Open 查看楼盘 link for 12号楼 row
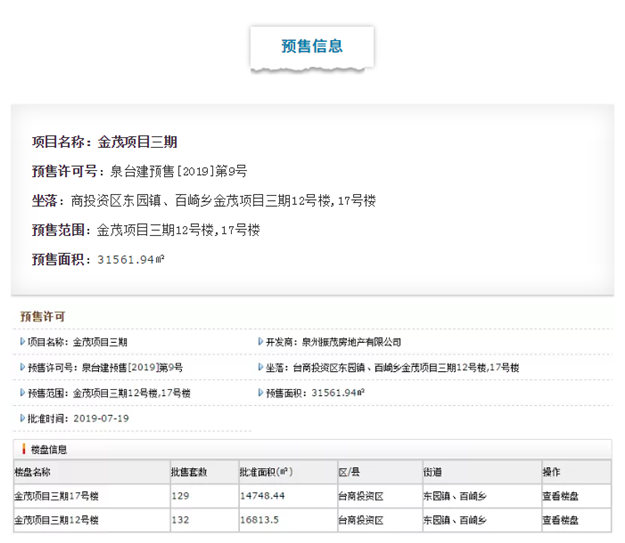Image resolution: width=625 pixels, height=543 pixels. (560, 520)
